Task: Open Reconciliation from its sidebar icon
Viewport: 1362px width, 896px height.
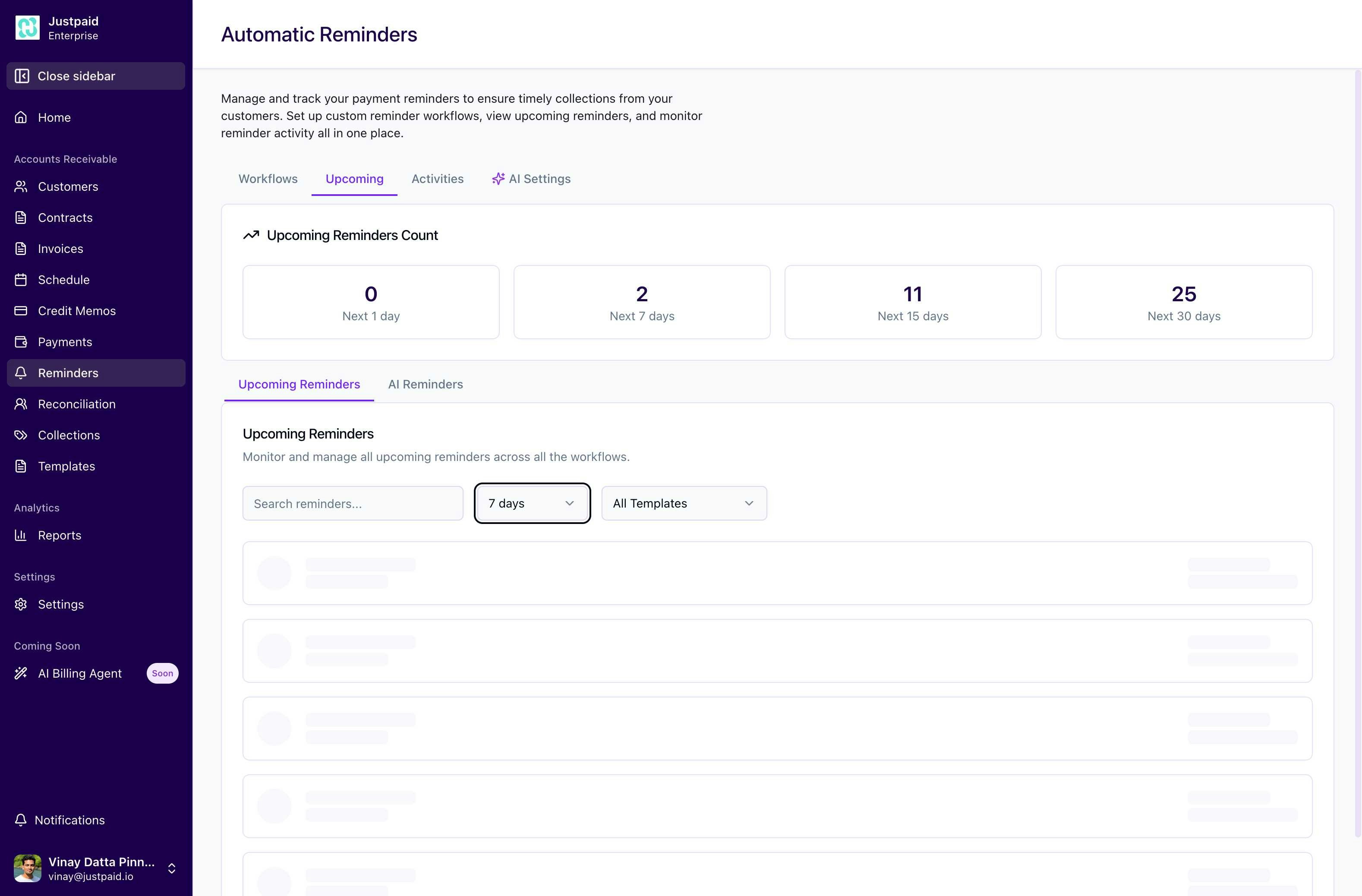Action: tap(21, 404)
